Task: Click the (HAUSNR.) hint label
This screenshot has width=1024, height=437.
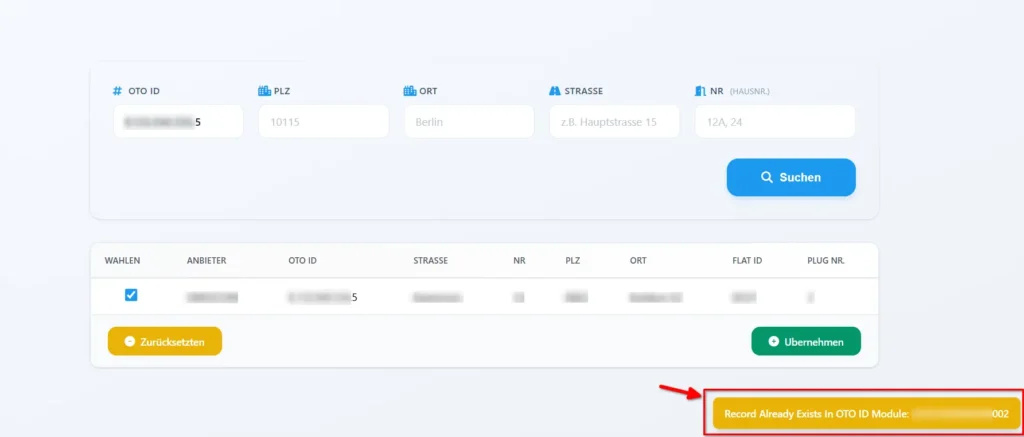Action: pyautogui.click(x=750, y=91)
